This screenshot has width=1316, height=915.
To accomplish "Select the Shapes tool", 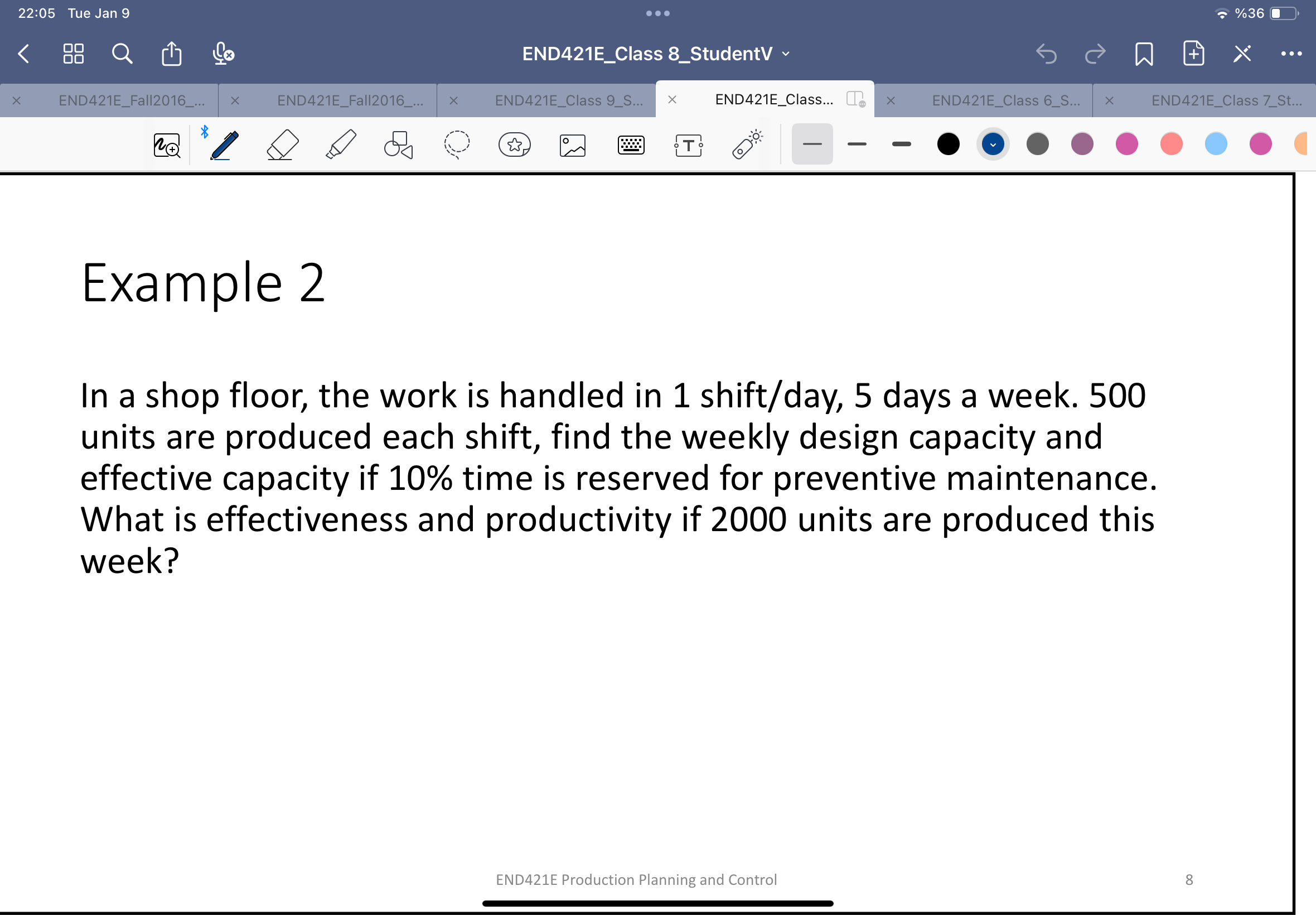I will [x=398, y=145].
